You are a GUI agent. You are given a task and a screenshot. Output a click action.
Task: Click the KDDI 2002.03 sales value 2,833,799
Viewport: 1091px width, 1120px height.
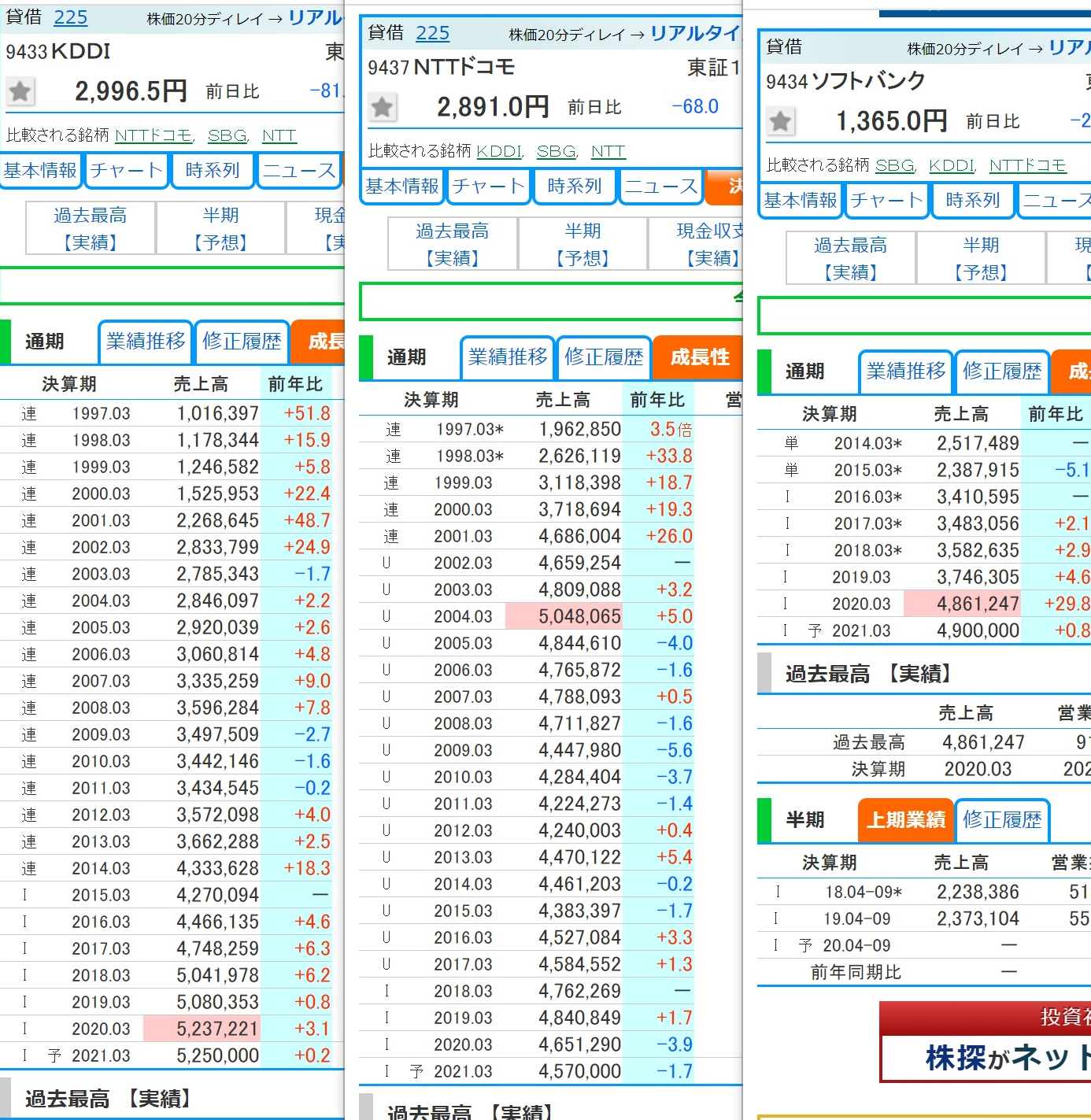tap(218, 547)
